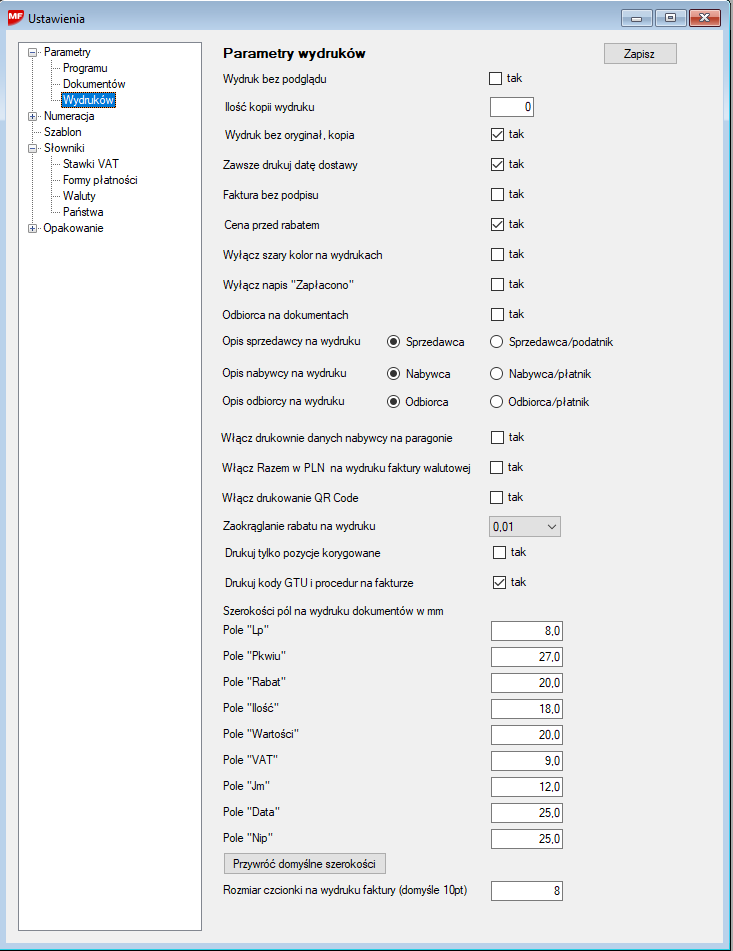Select the Szablon tree item
This screenshot has width=733, height=951.
click(x=62, y=132)
